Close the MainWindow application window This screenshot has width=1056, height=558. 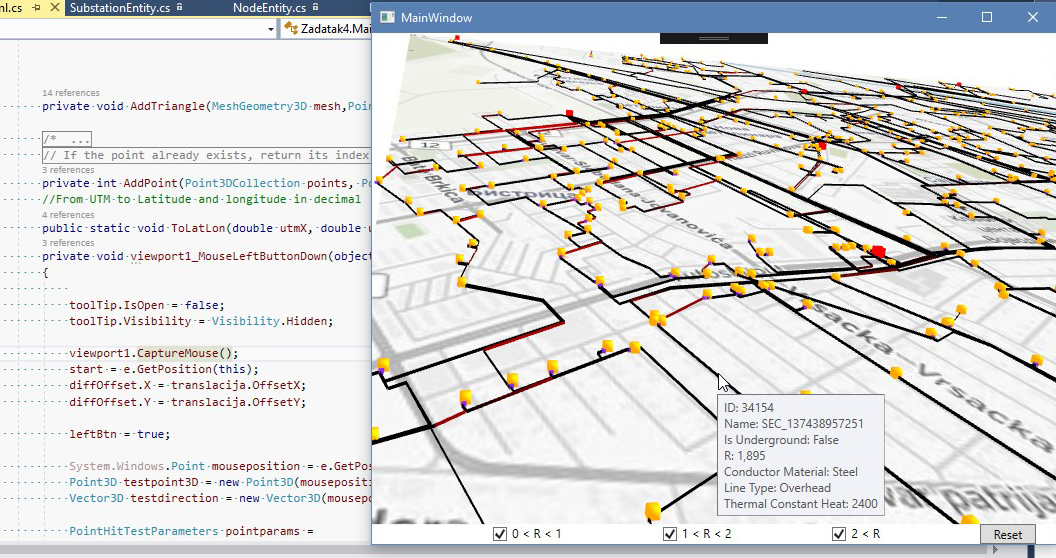coord(1032,17)
